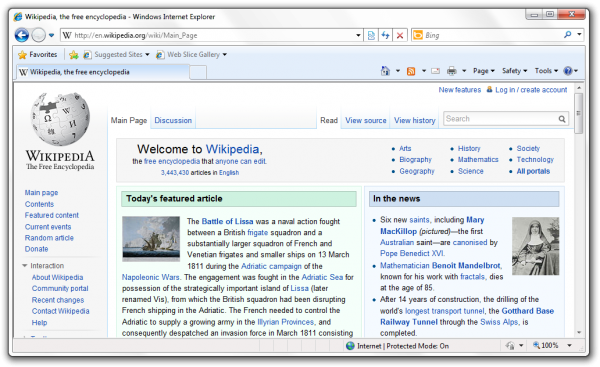The height and width of the screenshot is (367, 600).
Task: Click the Home icon in command bar
Action: (385, 71)
